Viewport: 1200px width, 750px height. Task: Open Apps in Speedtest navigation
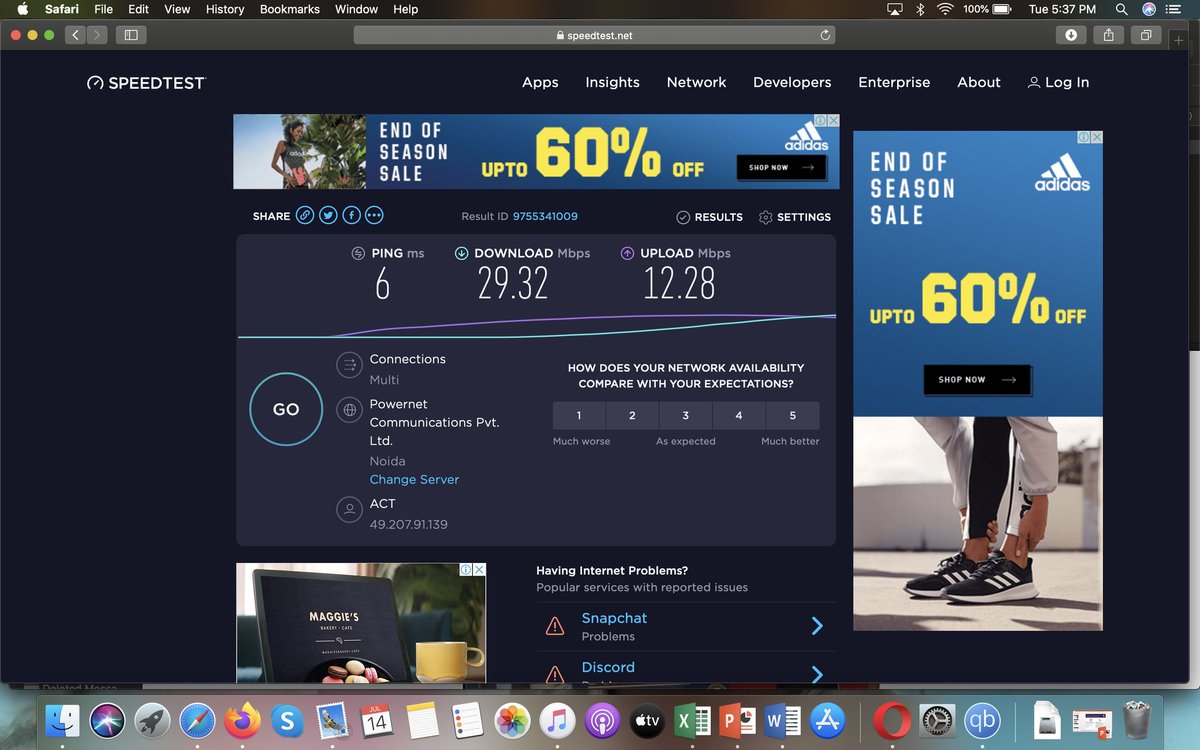(x=540, y=83)
